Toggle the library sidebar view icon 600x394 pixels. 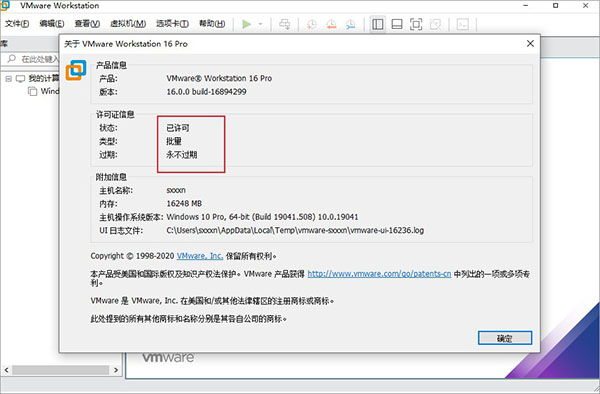coord(378,24)
